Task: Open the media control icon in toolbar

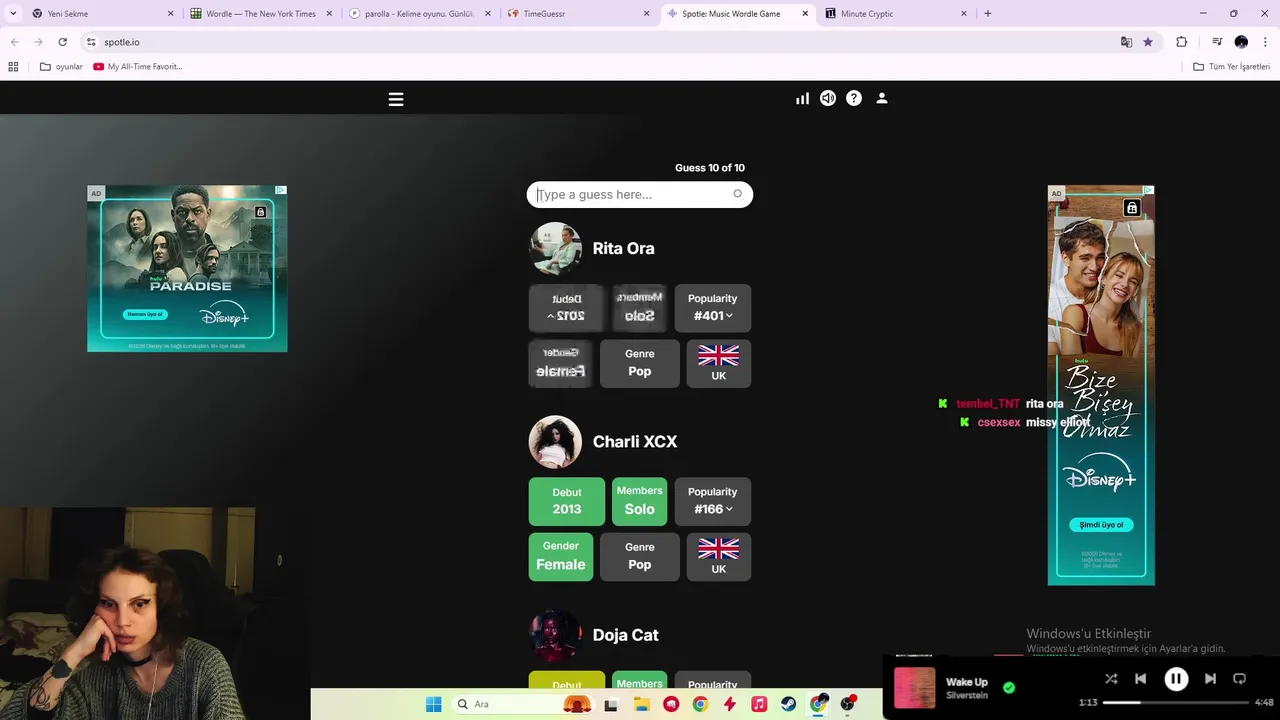Action: tap(1217, 42)
